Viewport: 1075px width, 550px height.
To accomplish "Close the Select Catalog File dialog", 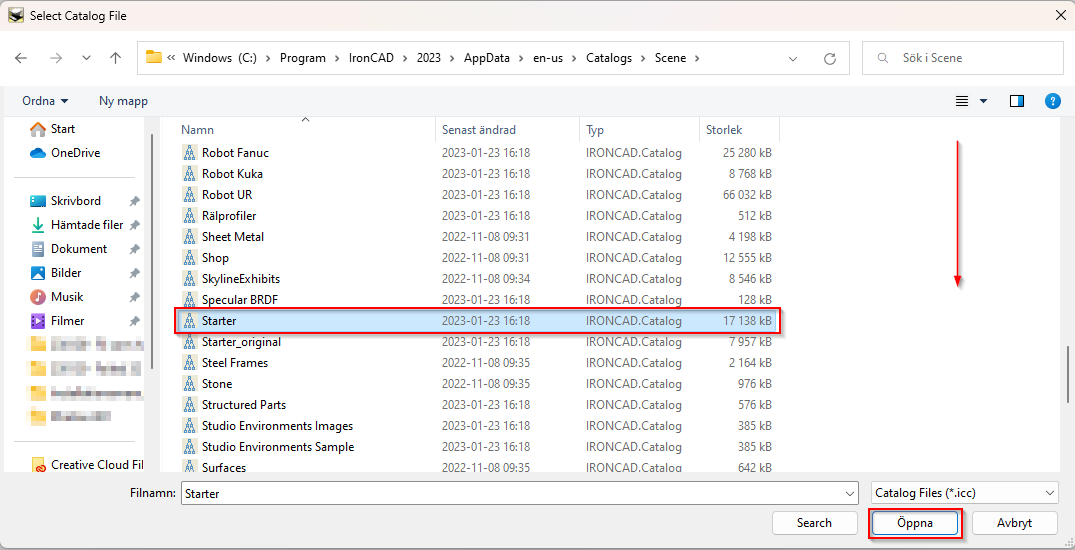I will pos(1059,15).
